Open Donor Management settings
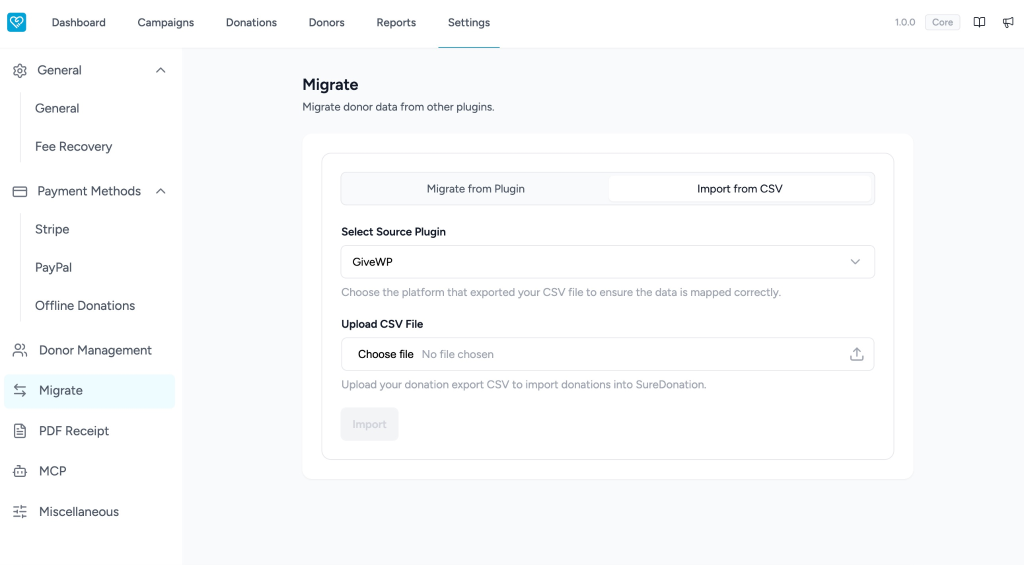 click(89, 350)
